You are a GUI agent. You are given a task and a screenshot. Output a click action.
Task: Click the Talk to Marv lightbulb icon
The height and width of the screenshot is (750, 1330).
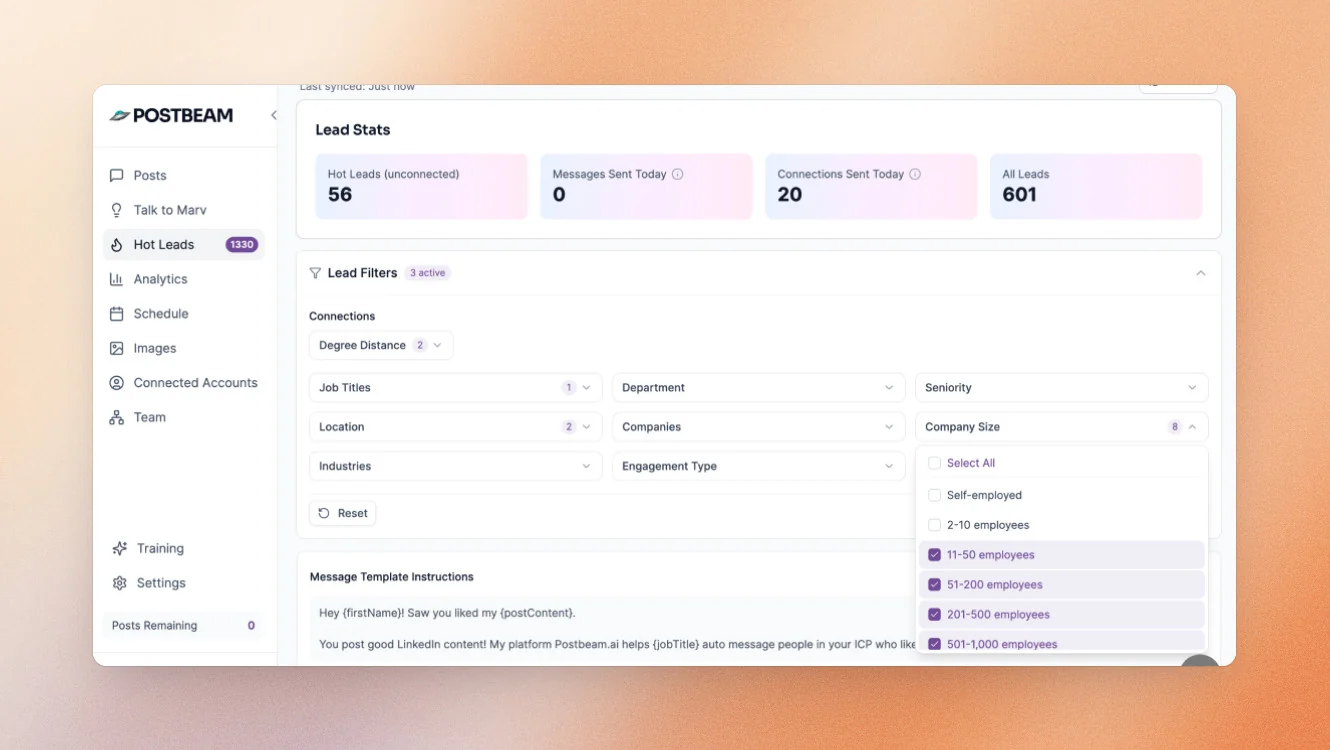click(117, 210)
